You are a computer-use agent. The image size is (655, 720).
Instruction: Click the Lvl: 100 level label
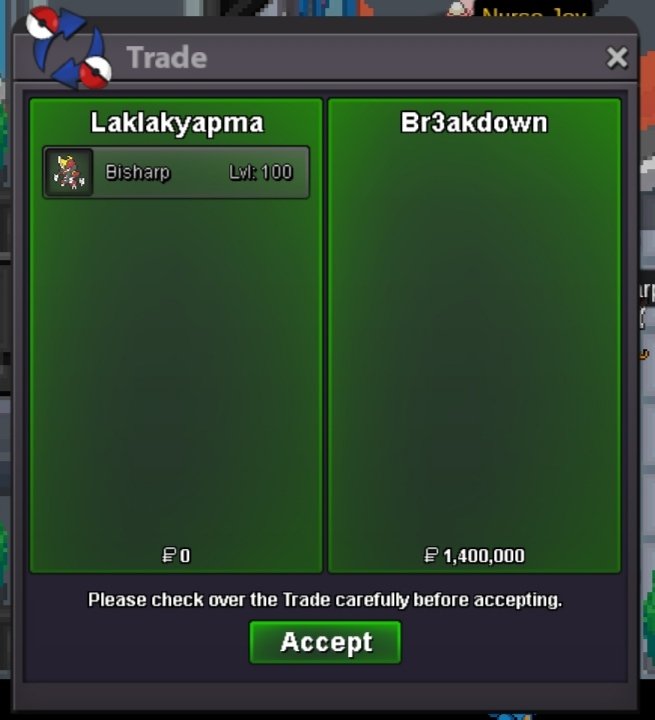[x=260, y=172]
